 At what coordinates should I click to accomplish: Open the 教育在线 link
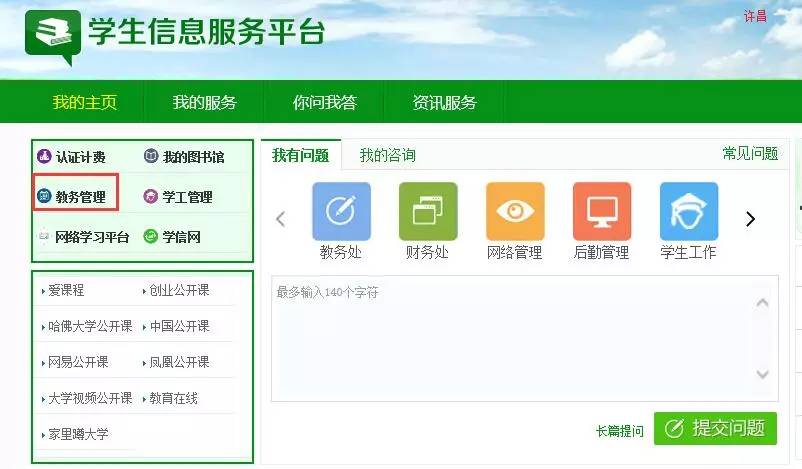(173, 398)
